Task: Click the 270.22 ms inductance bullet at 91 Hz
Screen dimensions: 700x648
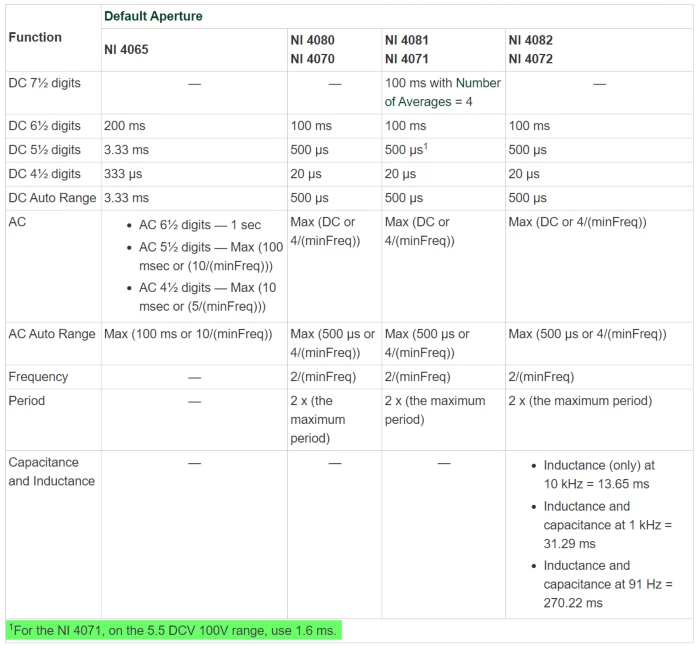Action: pyautogui.click(x=607, y=584)
